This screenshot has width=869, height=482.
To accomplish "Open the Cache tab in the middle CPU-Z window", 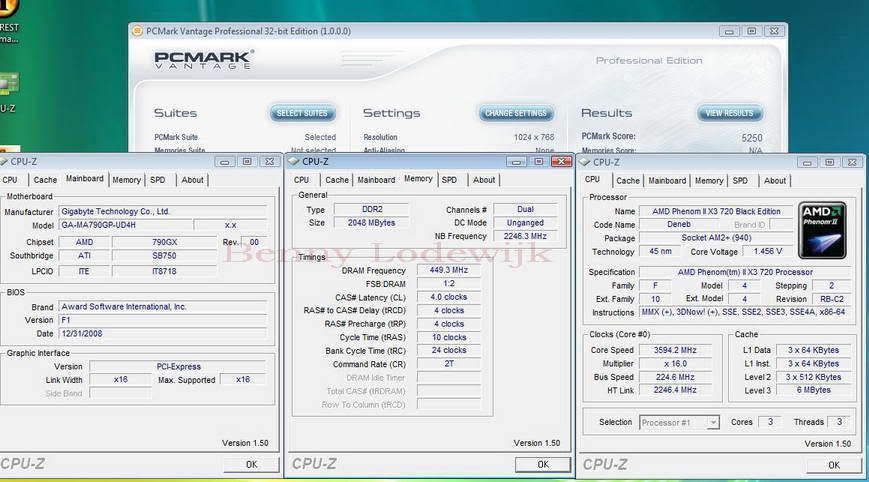I will coord(337,180).
